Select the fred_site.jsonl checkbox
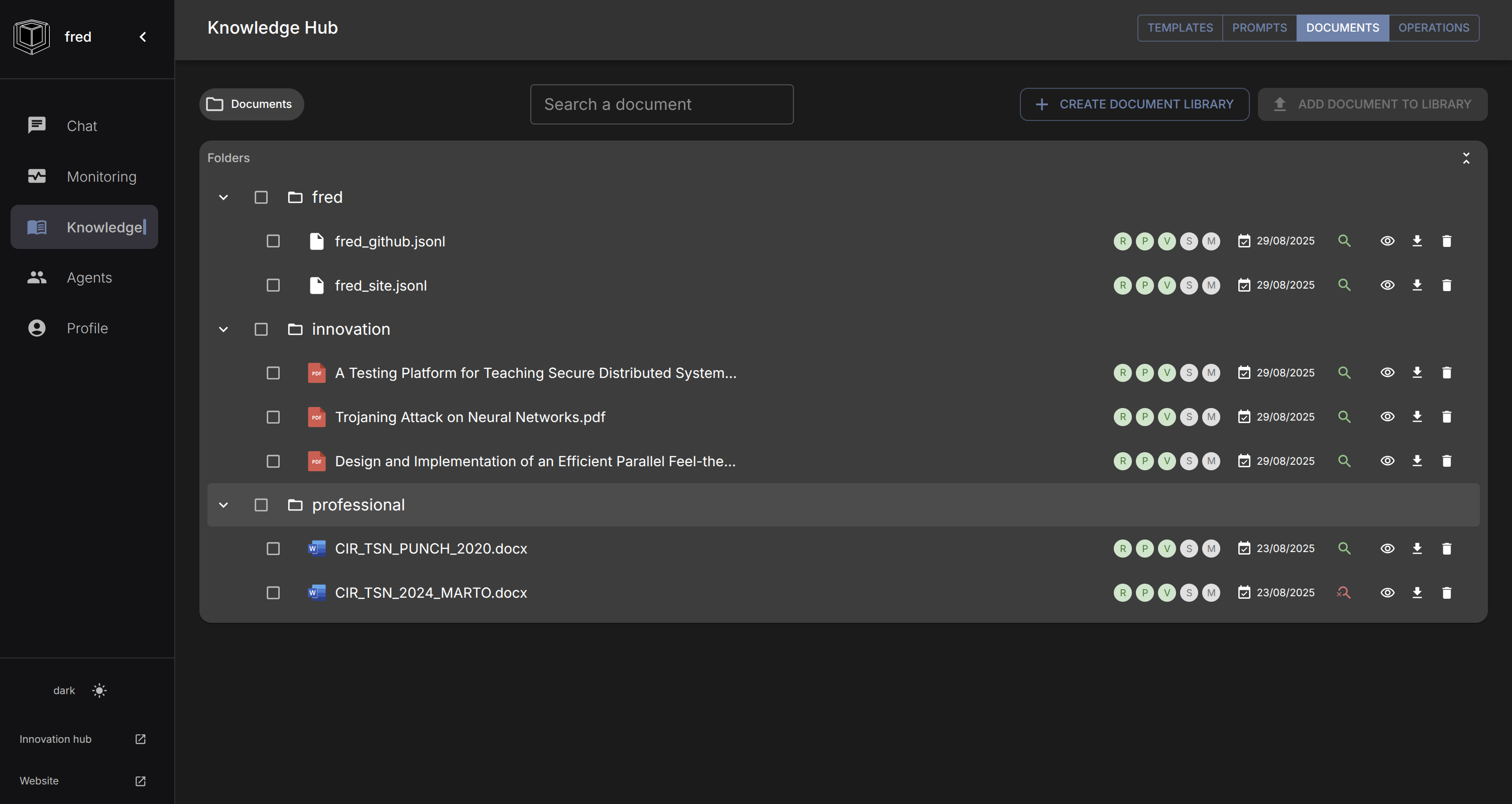The image size is (1512, 804). (273, 285)
